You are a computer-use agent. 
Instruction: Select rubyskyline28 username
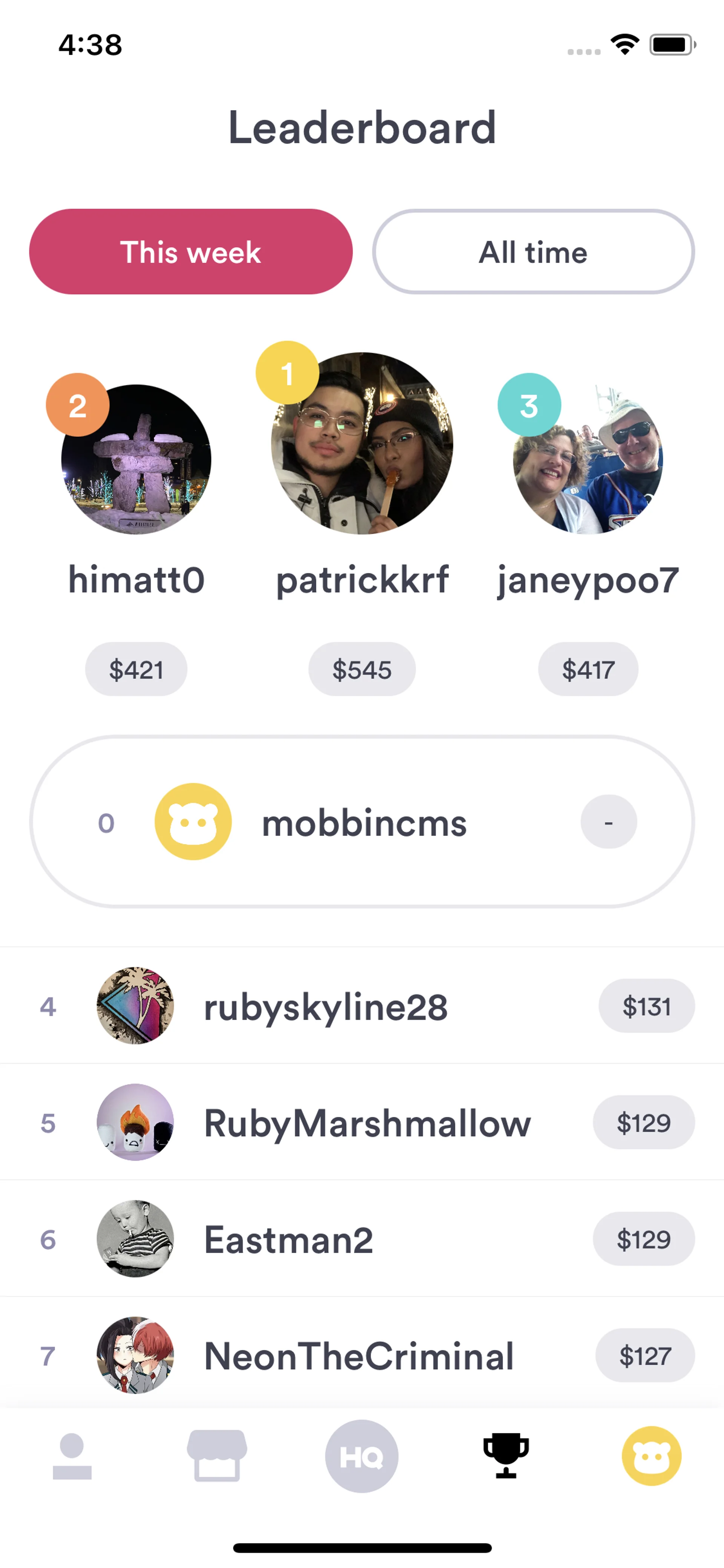click(x=325, y=1007)
